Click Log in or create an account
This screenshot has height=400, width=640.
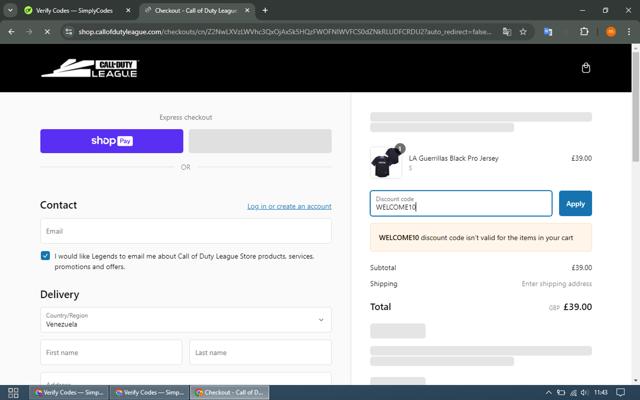(289, 207)
